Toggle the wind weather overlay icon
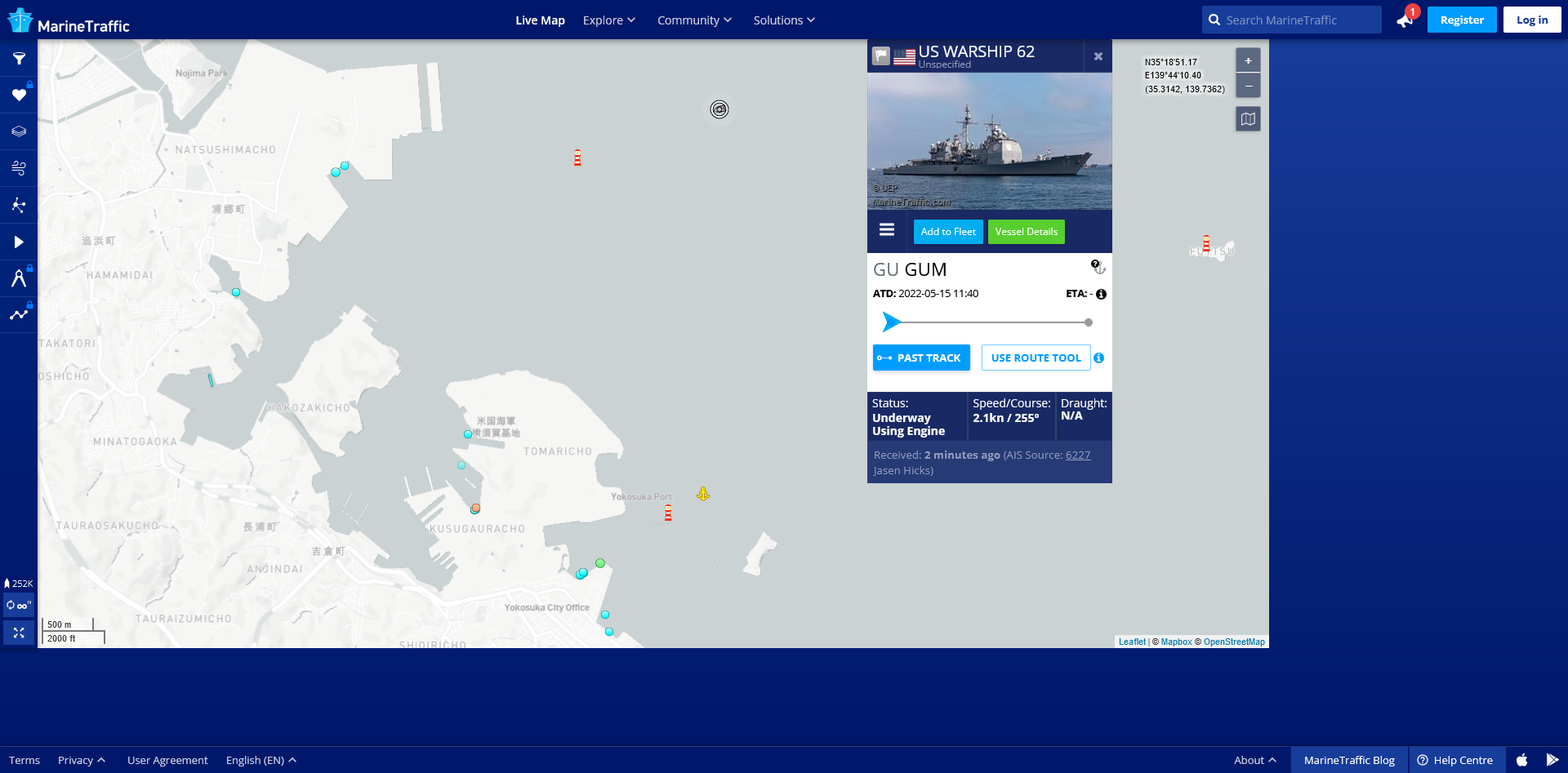 (x=19, y=168)
